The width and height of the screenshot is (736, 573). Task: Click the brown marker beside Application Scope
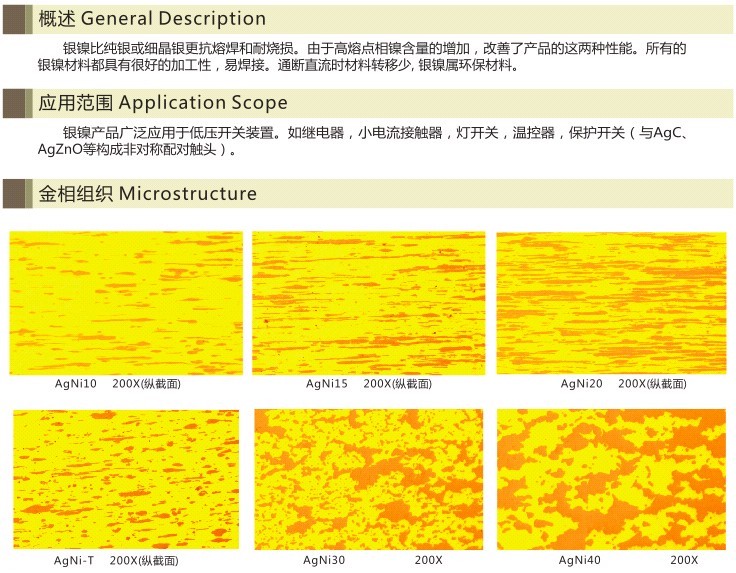[x=14, y=103]
